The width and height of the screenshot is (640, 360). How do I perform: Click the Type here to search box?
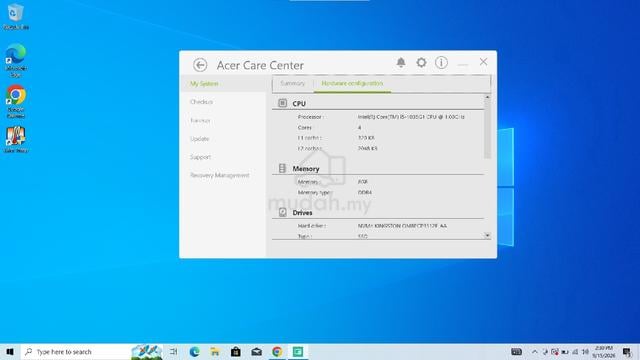click(x=91, y=351)
